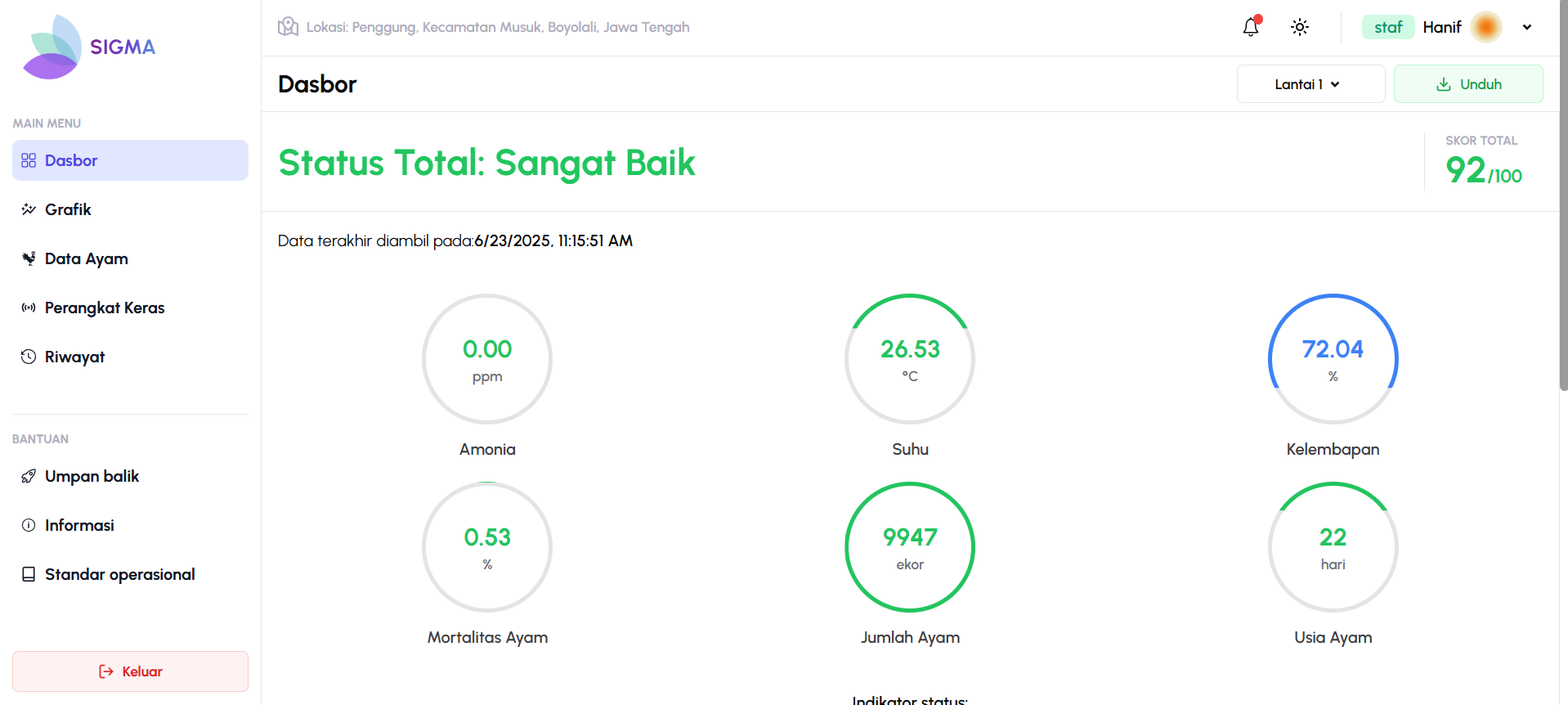1568x705 pixels.
Task: Click the page vertical scrollbar
Action: coord(1563,196)
